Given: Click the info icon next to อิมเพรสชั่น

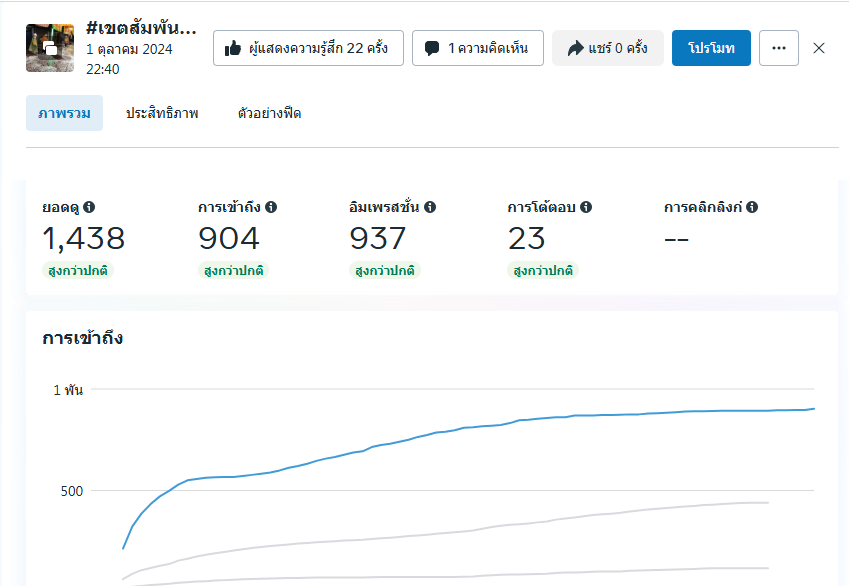Looking at the screenshot, I should 430,207.
